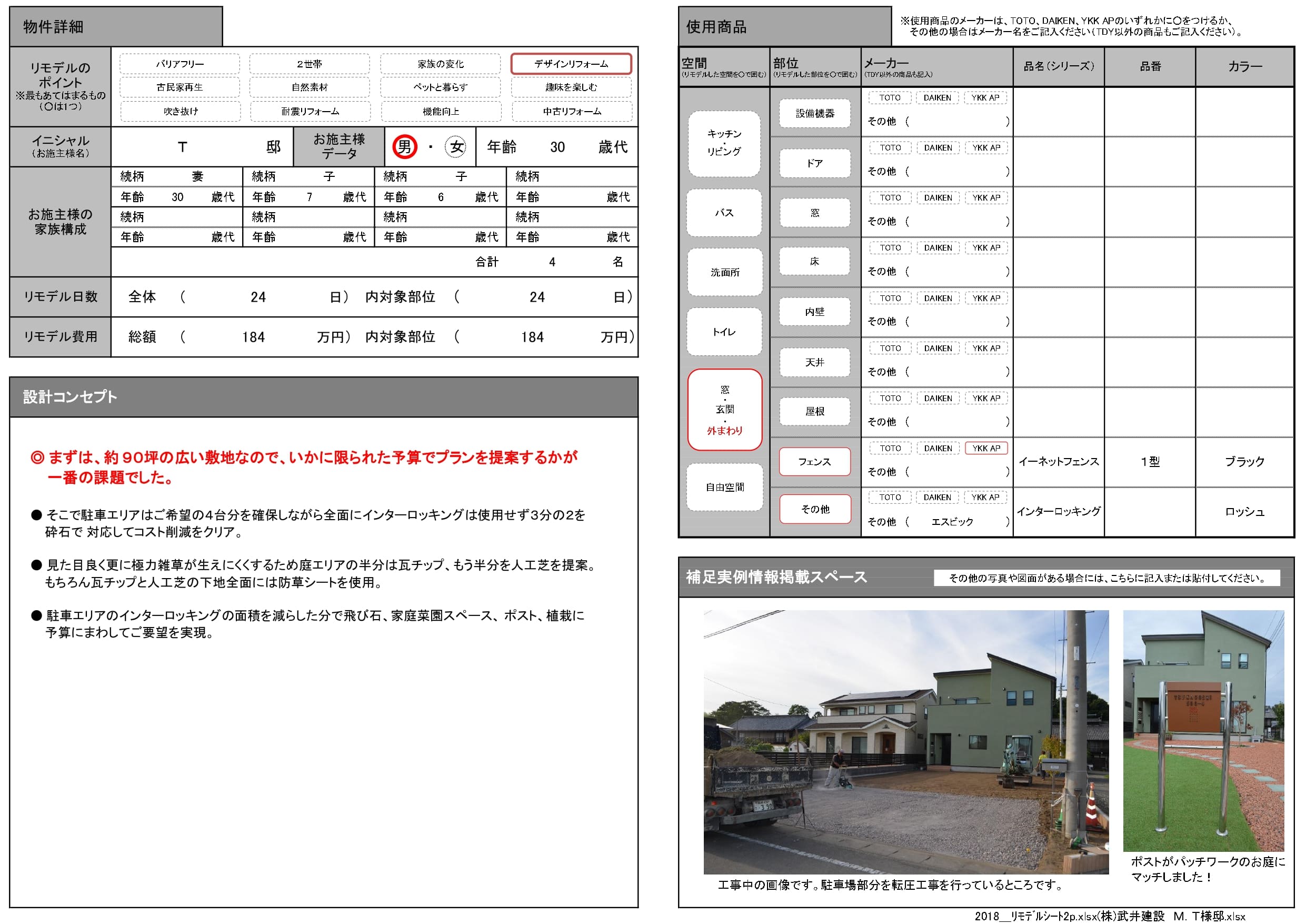
Task: Click the イーネットフェンス product name cell
Action: click(x=1058, y=461)
